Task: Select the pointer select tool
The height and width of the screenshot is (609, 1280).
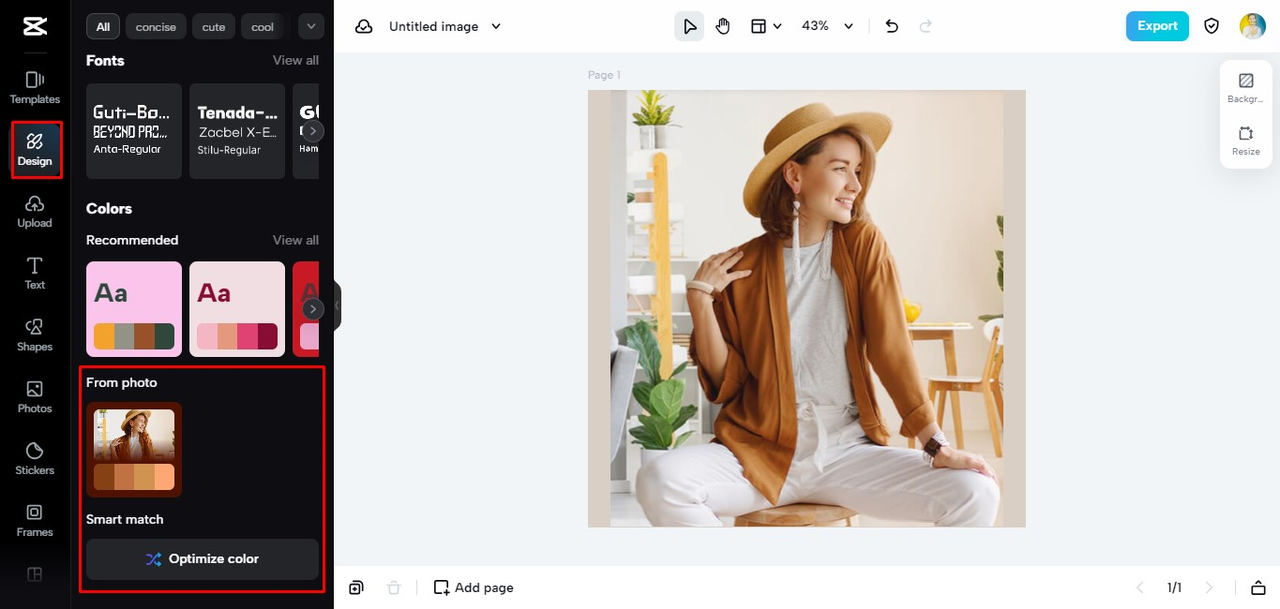Action: (x=689, y=26)
